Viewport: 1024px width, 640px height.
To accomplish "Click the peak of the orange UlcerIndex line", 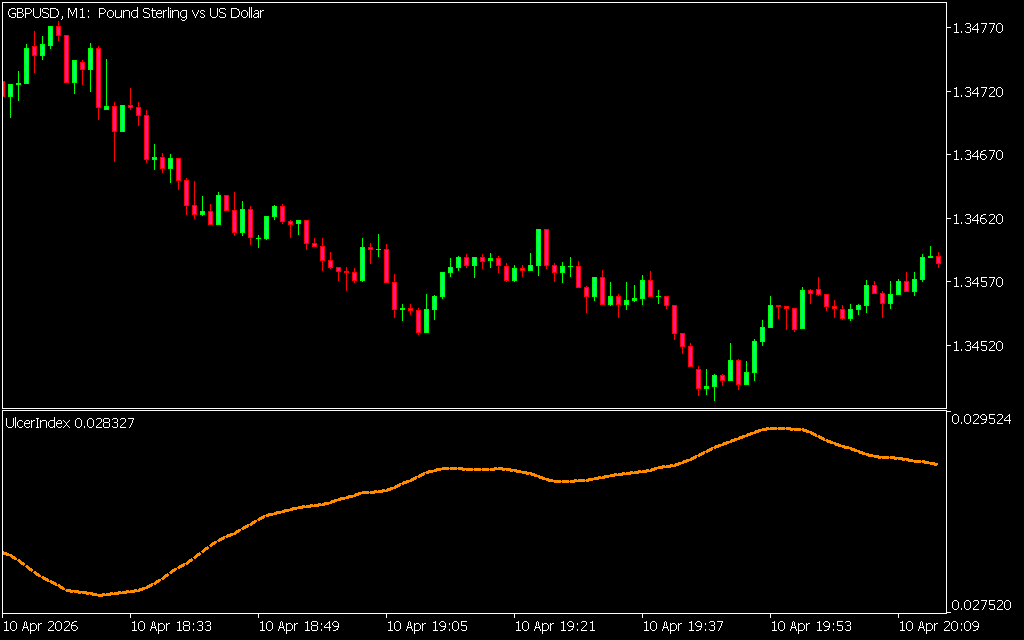I will pos(776,428).
